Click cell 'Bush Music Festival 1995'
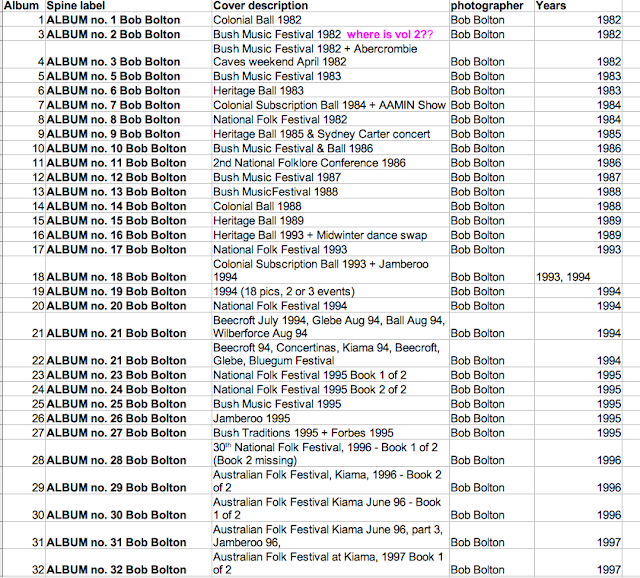Viewport: 640px width, 578px height. click(x=330, y=404)
